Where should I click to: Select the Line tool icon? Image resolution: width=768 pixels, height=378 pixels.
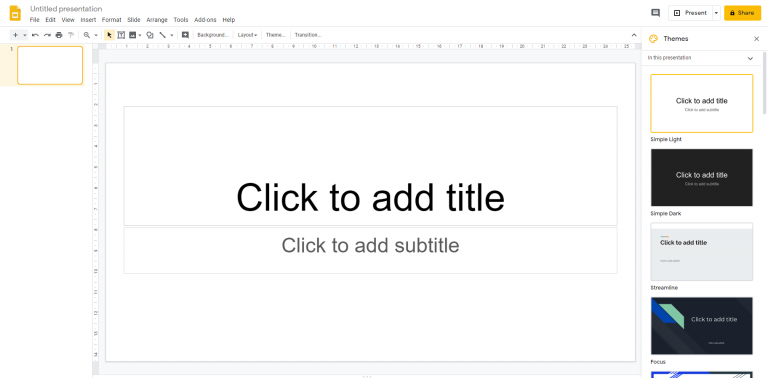(x=163, y=35)
